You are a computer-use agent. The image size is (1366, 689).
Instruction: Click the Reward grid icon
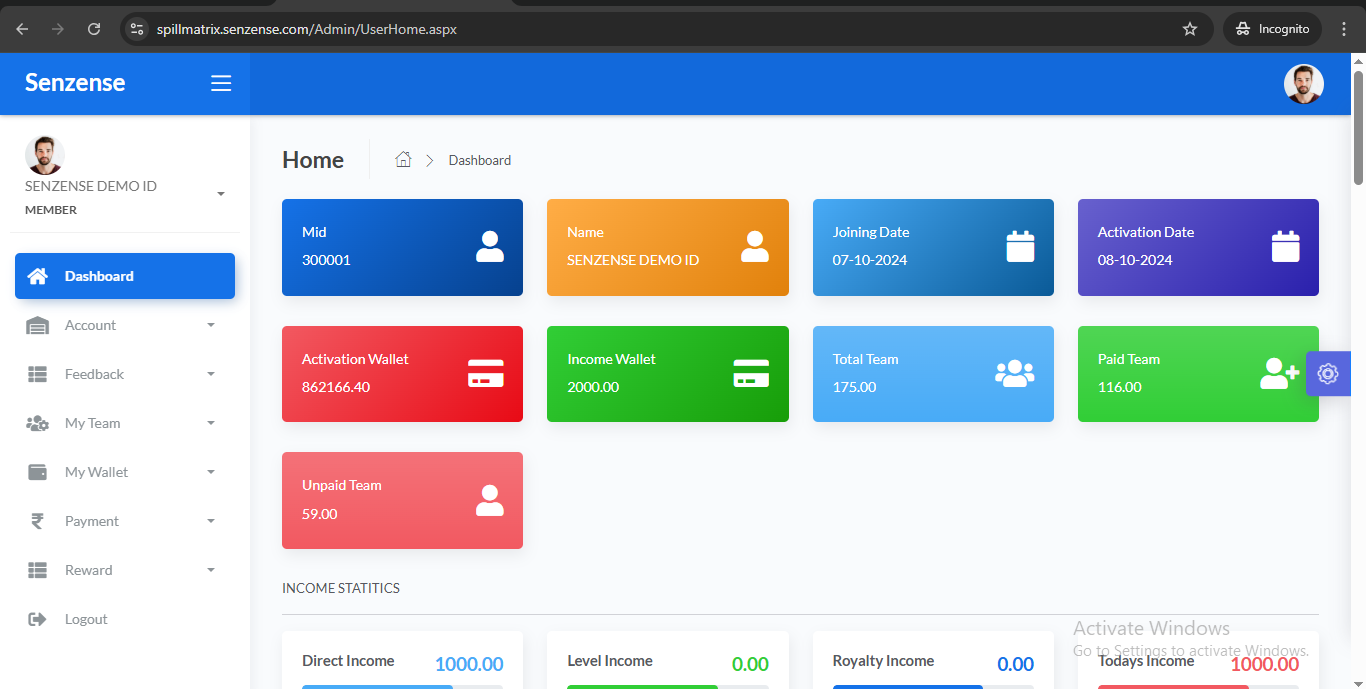pos(37,570)
